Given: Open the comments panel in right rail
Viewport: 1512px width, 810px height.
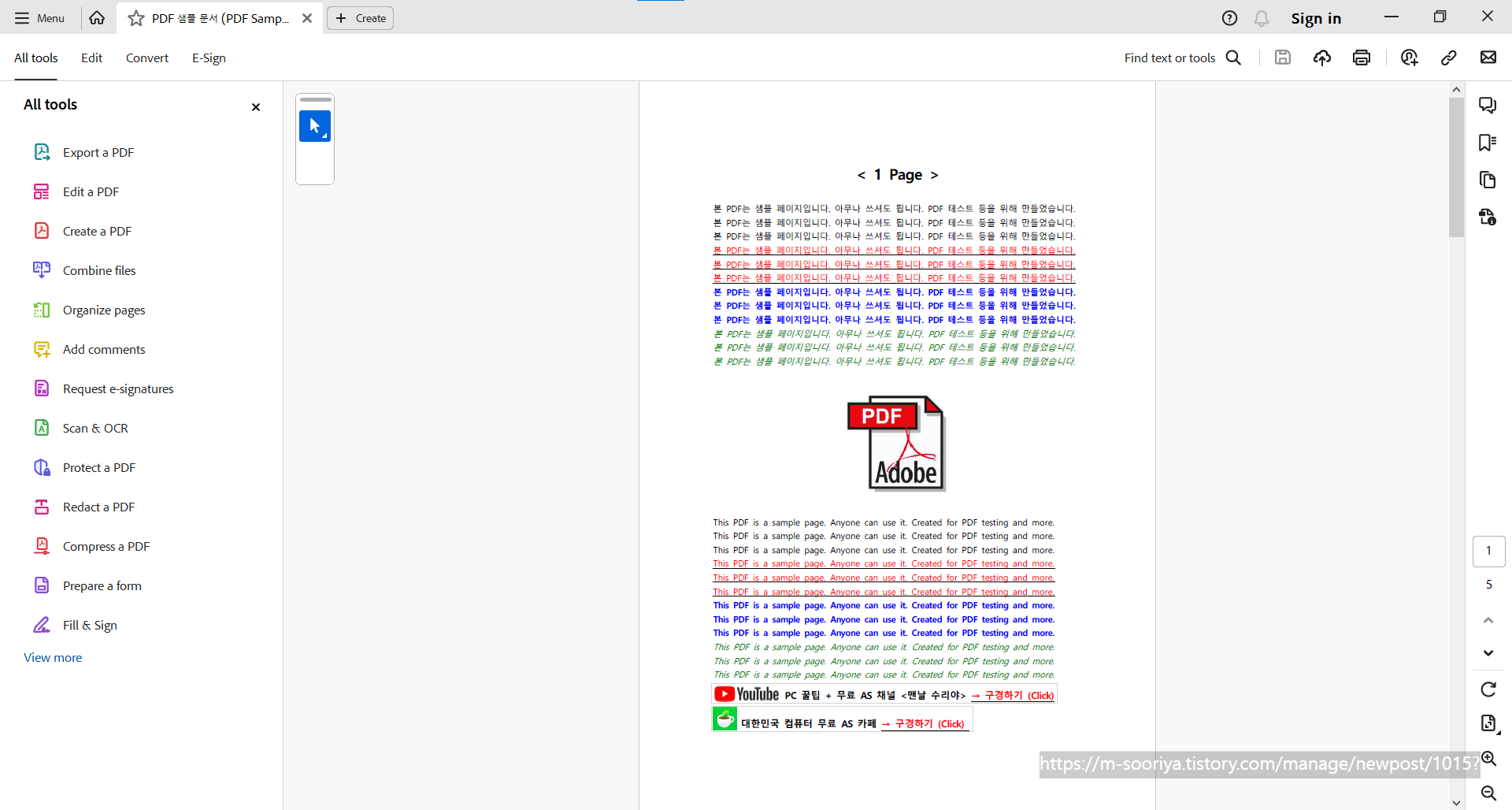Looking at the screenshot, I should [1488, 105].
